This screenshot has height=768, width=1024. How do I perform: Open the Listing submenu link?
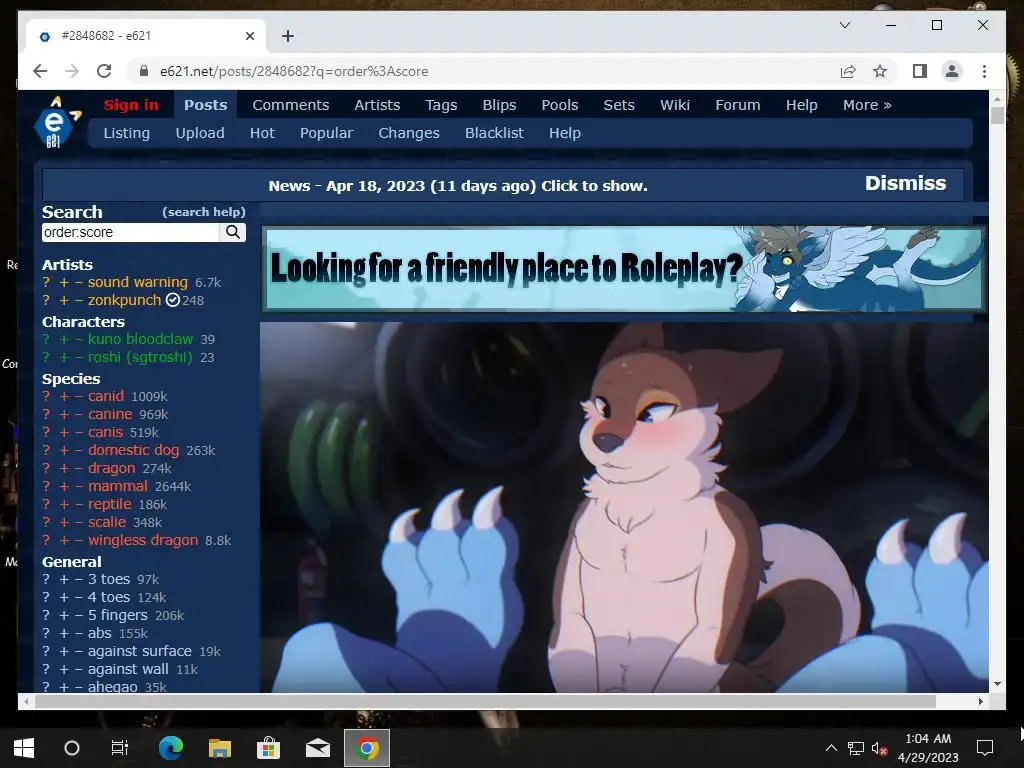[x=127, y=133]
